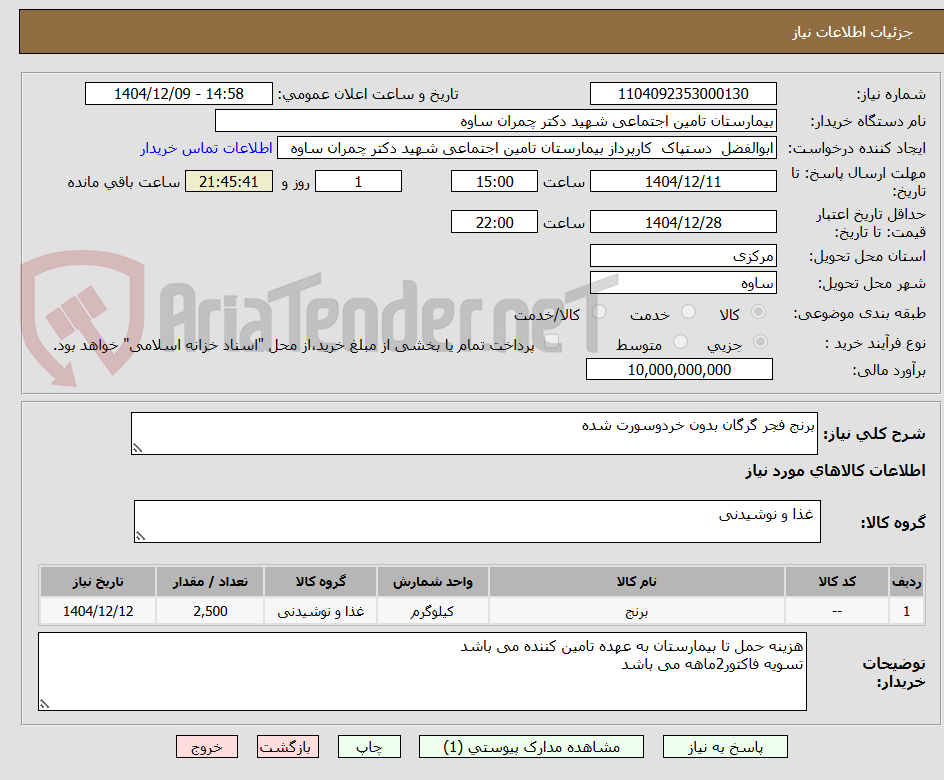Screen dimensions: 944x780
Task: Click the resize grip of buyer notes textarea
Action: (x=44, y=704)
